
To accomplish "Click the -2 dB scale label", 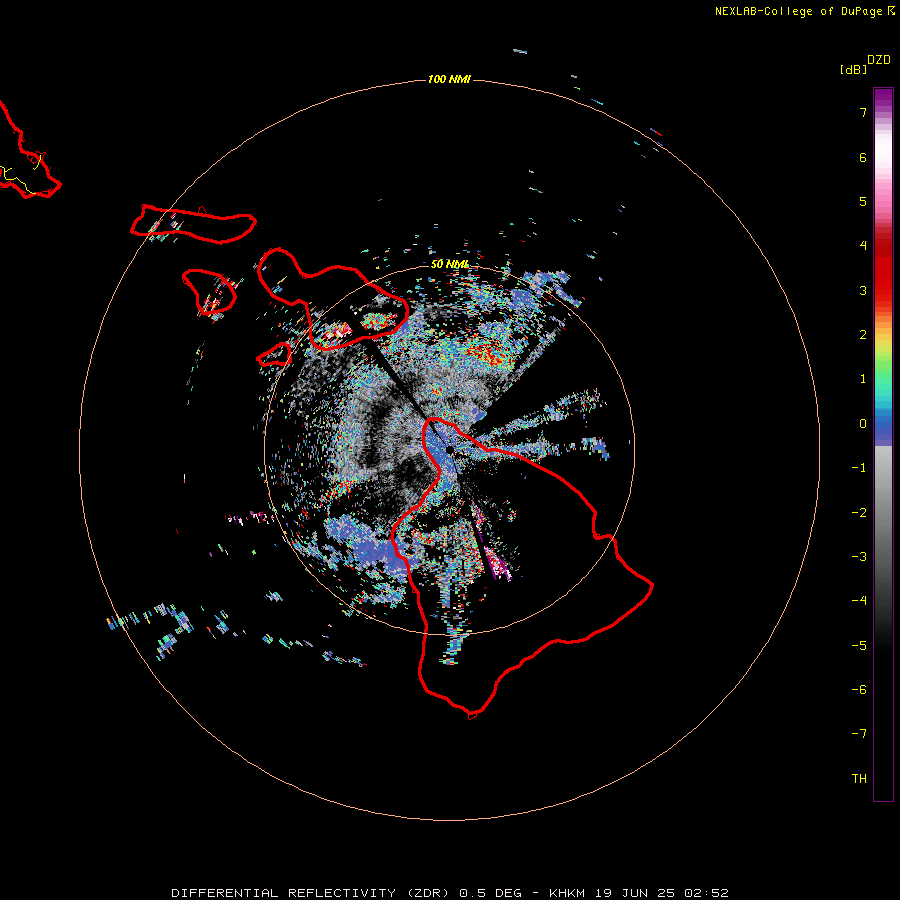I will click(x=859, y=513).
